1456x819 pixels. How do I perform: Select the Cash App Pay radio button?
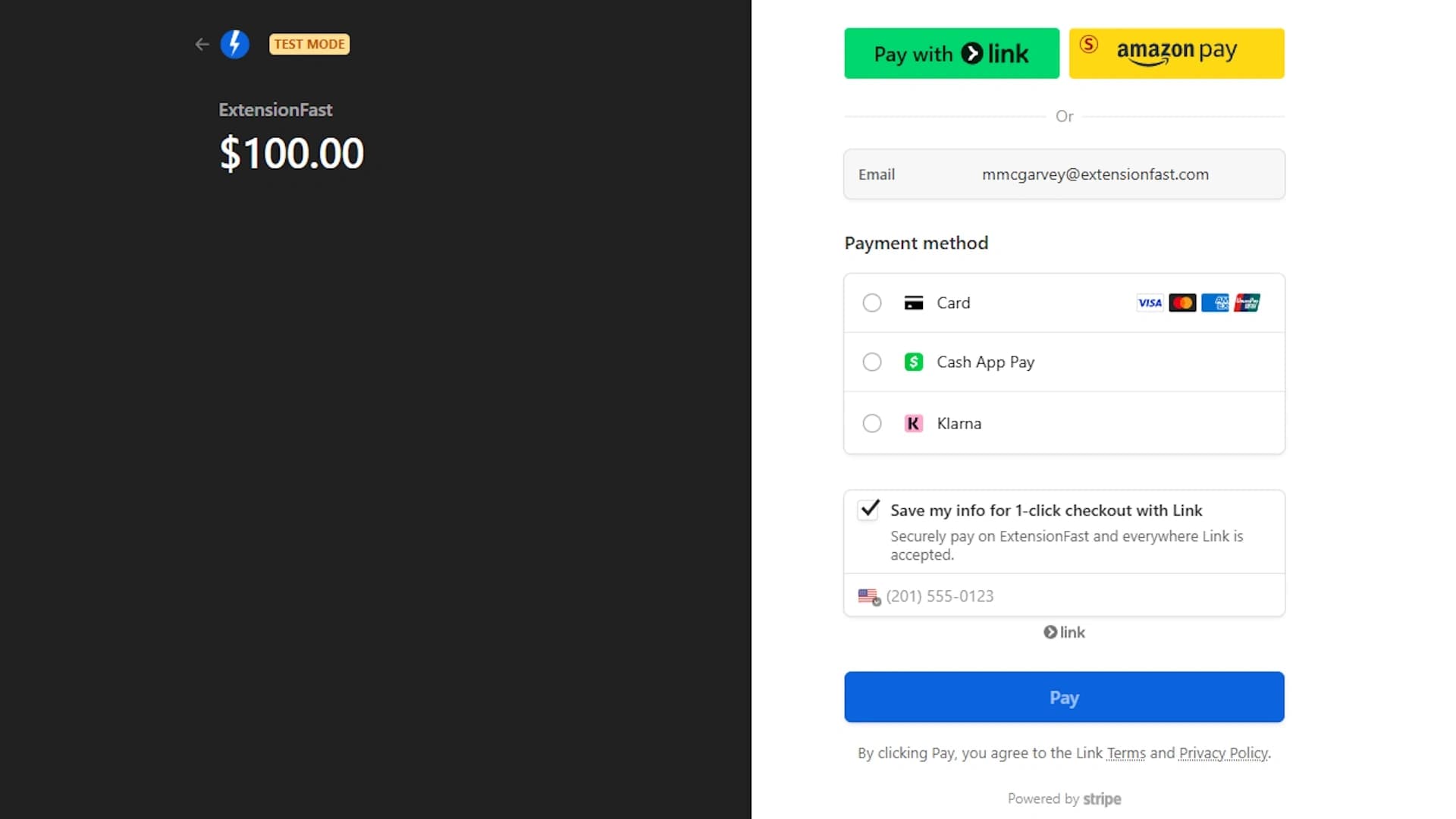coord(871,362)
